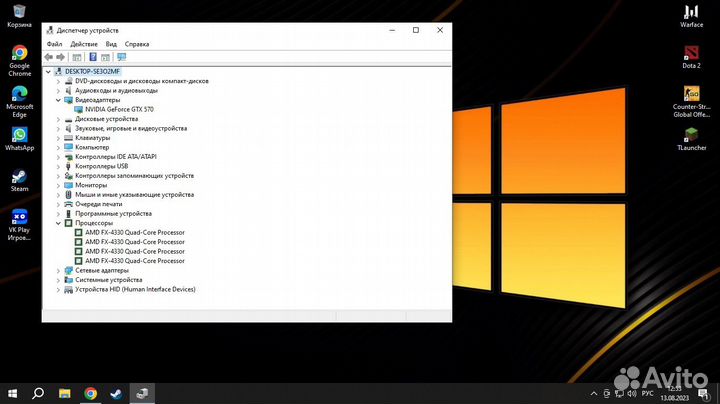Viewport: 720px width, 404px height.
Task: Scan for hardware changes via monitor toolbar icon
Action: pyautogui.click(x=121, y=57)
